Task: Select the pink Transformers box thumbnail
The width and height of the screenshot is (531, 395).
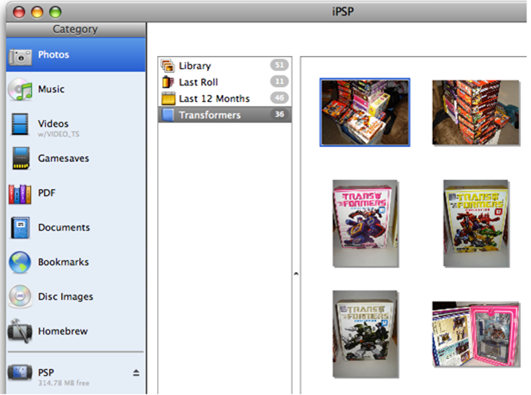Action: (365, 223)
